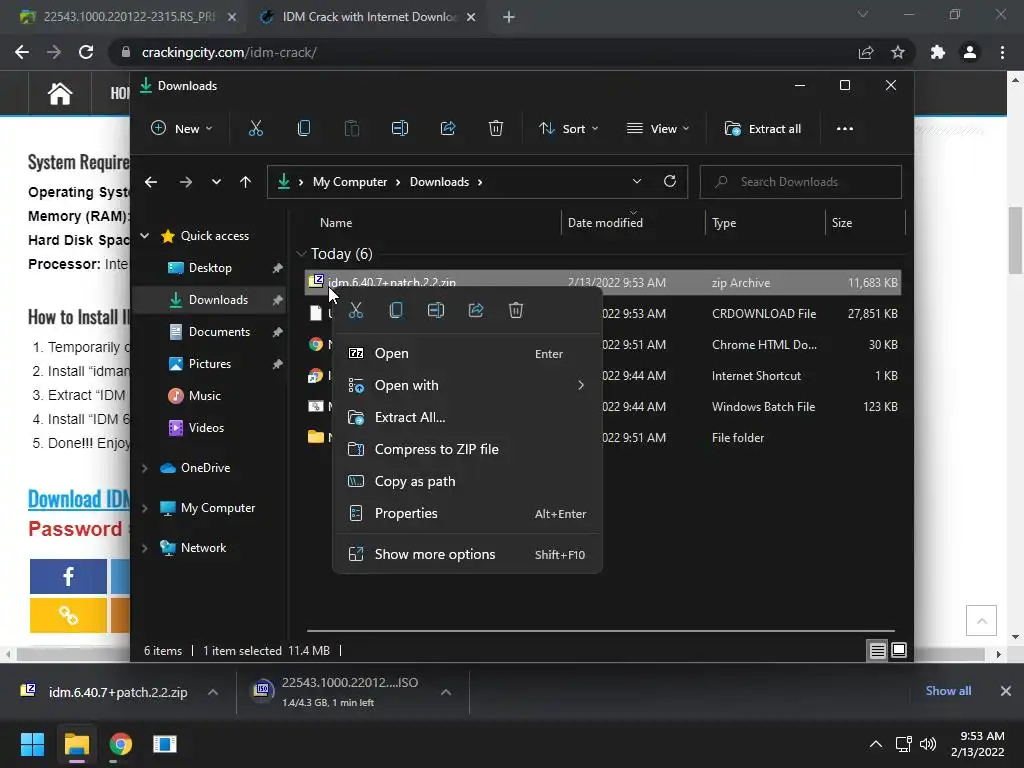Select Pictures in navigation pane
This screenshot has width=1024, height=768.
point(210,364)
